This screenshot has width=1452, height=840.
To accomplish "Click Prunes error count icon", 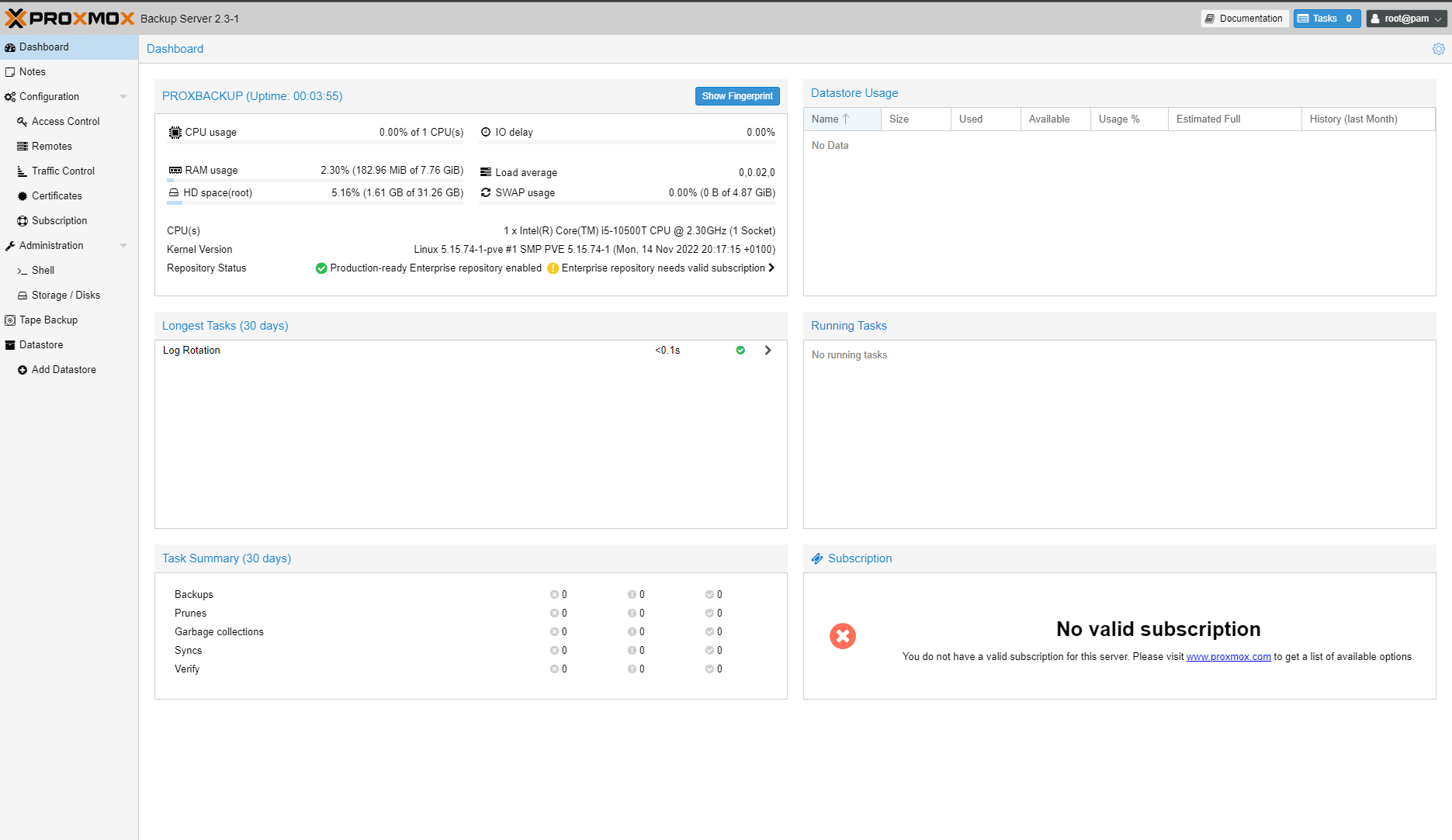I will (554, 614).
